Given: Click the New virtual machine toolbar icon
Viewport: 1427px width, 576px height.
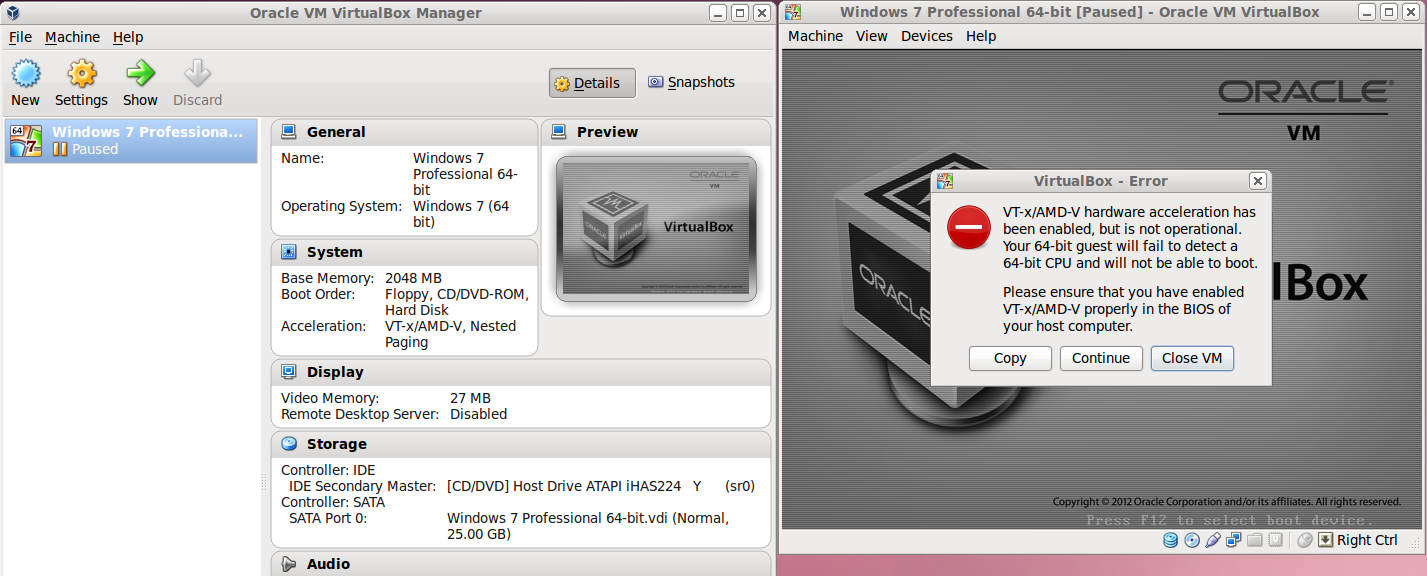Looking at the screenshot, I should (x=25, y=73).
